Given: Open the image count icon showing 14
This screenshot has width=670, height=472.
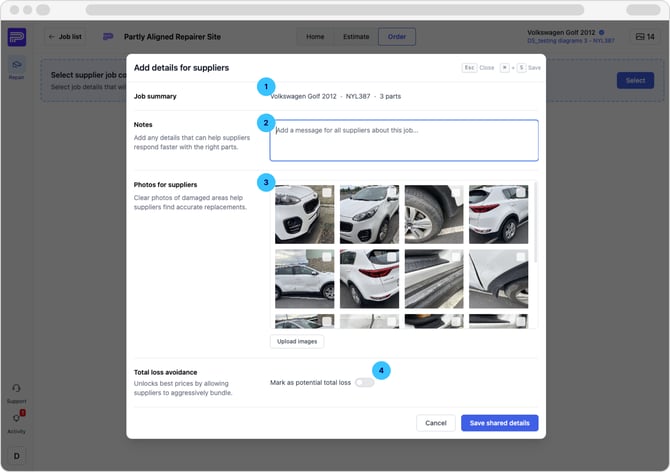Looking at the screenshot, I should [645, 37].
